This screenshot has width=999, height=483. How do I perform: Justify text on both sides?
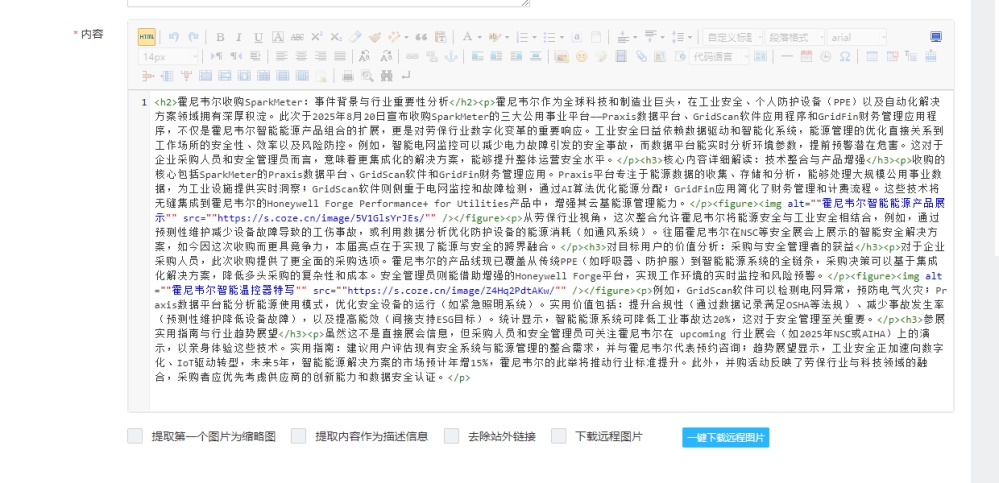pyautogui.click(x=340, y=57)
